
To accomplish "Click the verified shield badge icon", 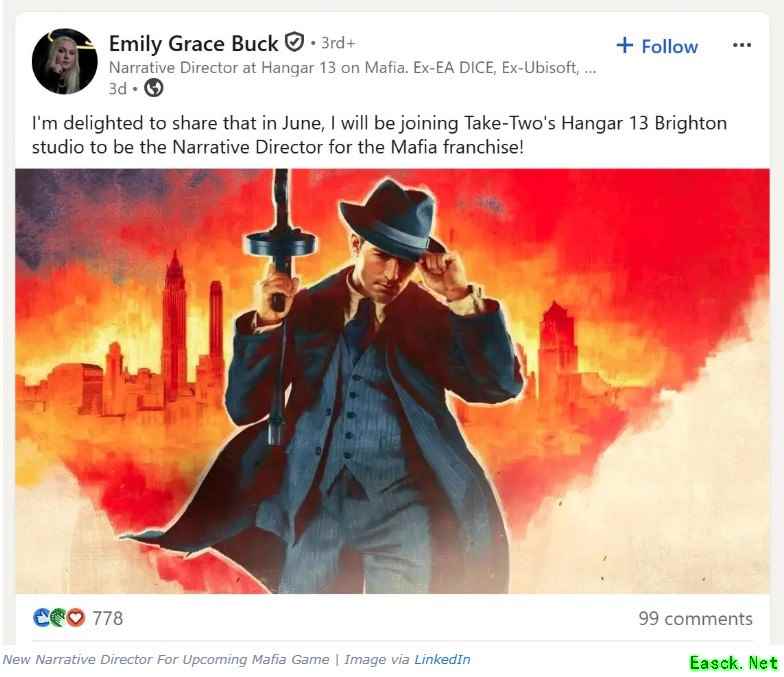I will 294,42.
